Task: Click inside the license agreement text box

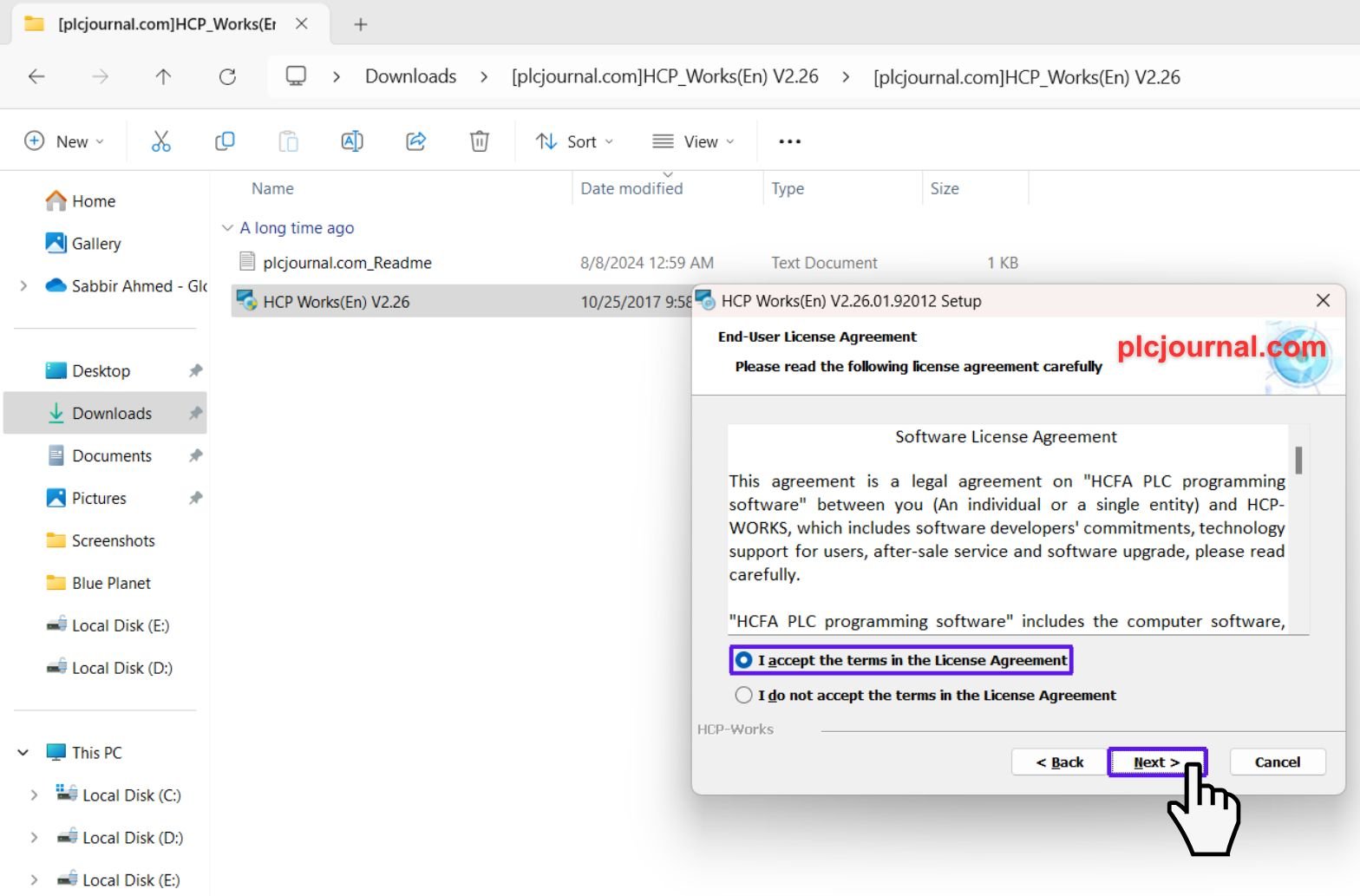Action: pos(1006,529)
